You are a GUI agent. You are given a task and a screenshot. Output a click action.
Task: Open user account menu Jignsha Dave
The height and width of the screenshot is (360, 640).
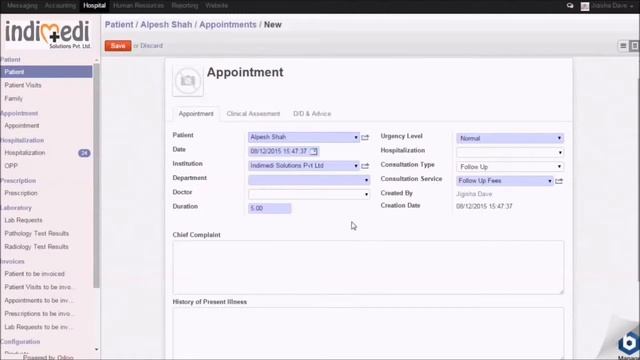tap(607, 6)
